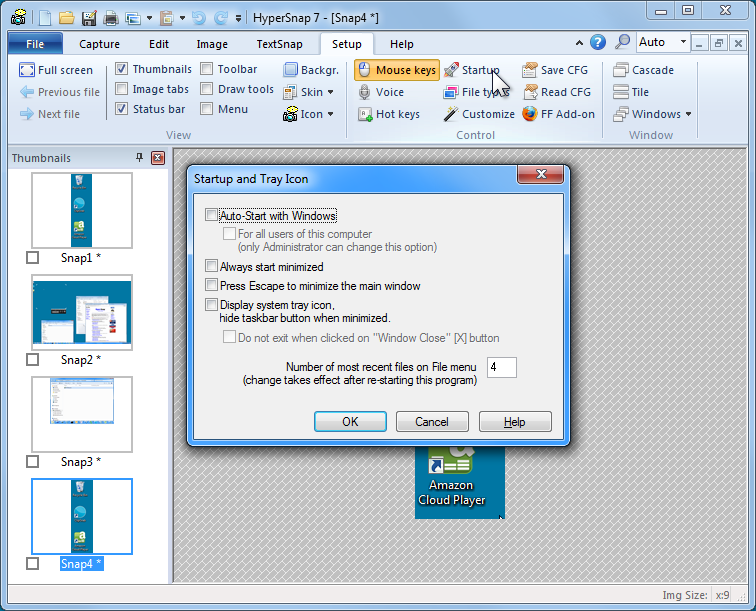Screen dimensions: 756x611
Task: Enable Auto-Start with Windows checkbox
Action: 211,215
